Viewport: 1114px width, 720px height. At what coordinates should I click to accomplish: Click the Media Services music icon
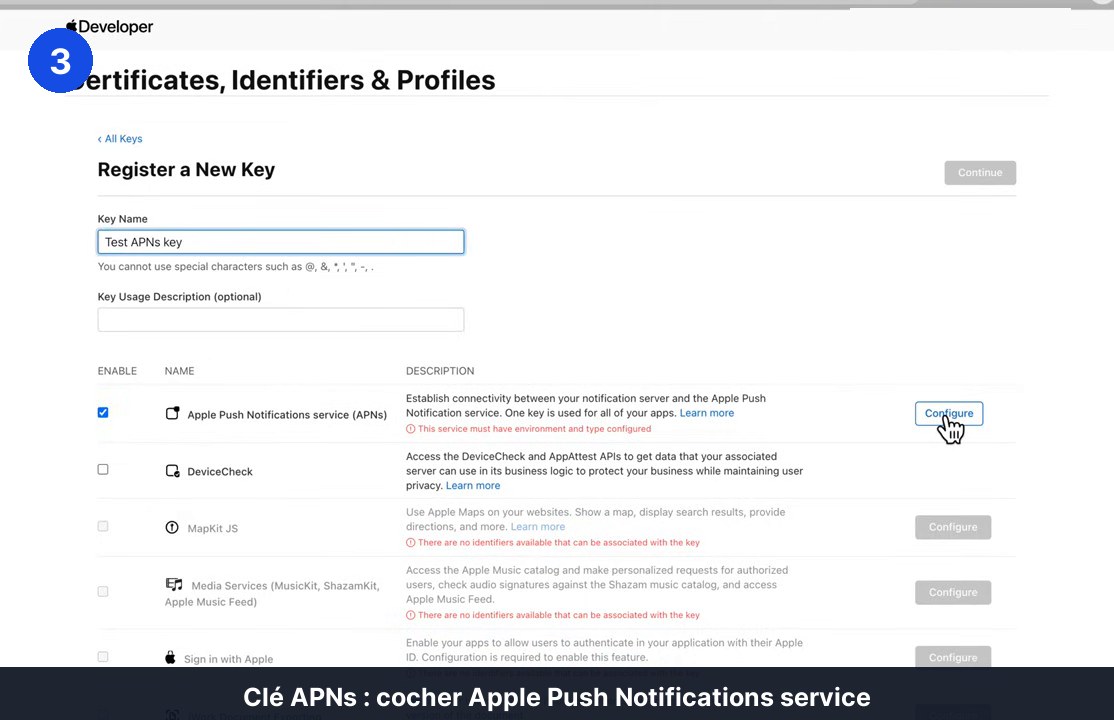[174, 584]
